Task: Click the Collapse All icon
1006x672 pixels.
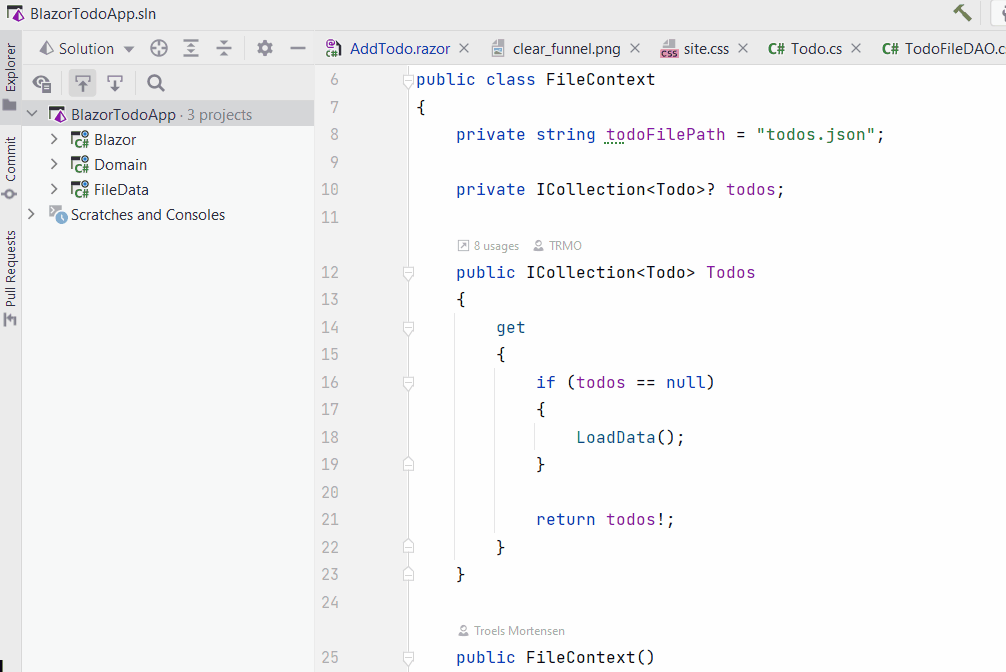Action: tap(225, 47)
